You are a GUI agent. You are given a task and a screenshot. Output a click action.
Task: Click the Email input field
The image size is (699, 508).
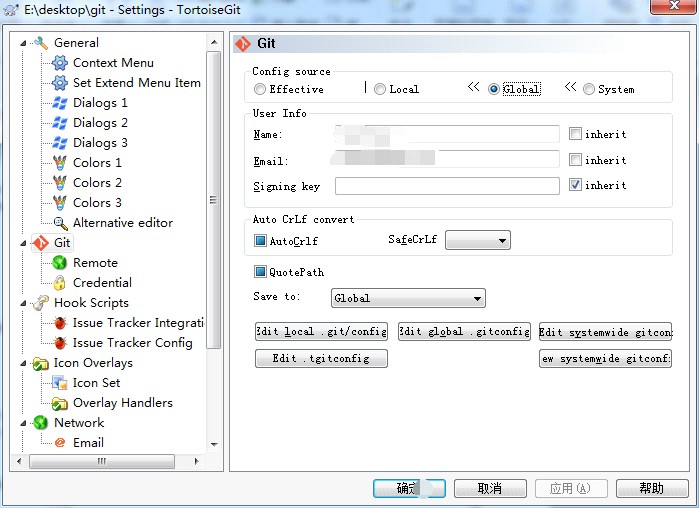coord(447,159)
